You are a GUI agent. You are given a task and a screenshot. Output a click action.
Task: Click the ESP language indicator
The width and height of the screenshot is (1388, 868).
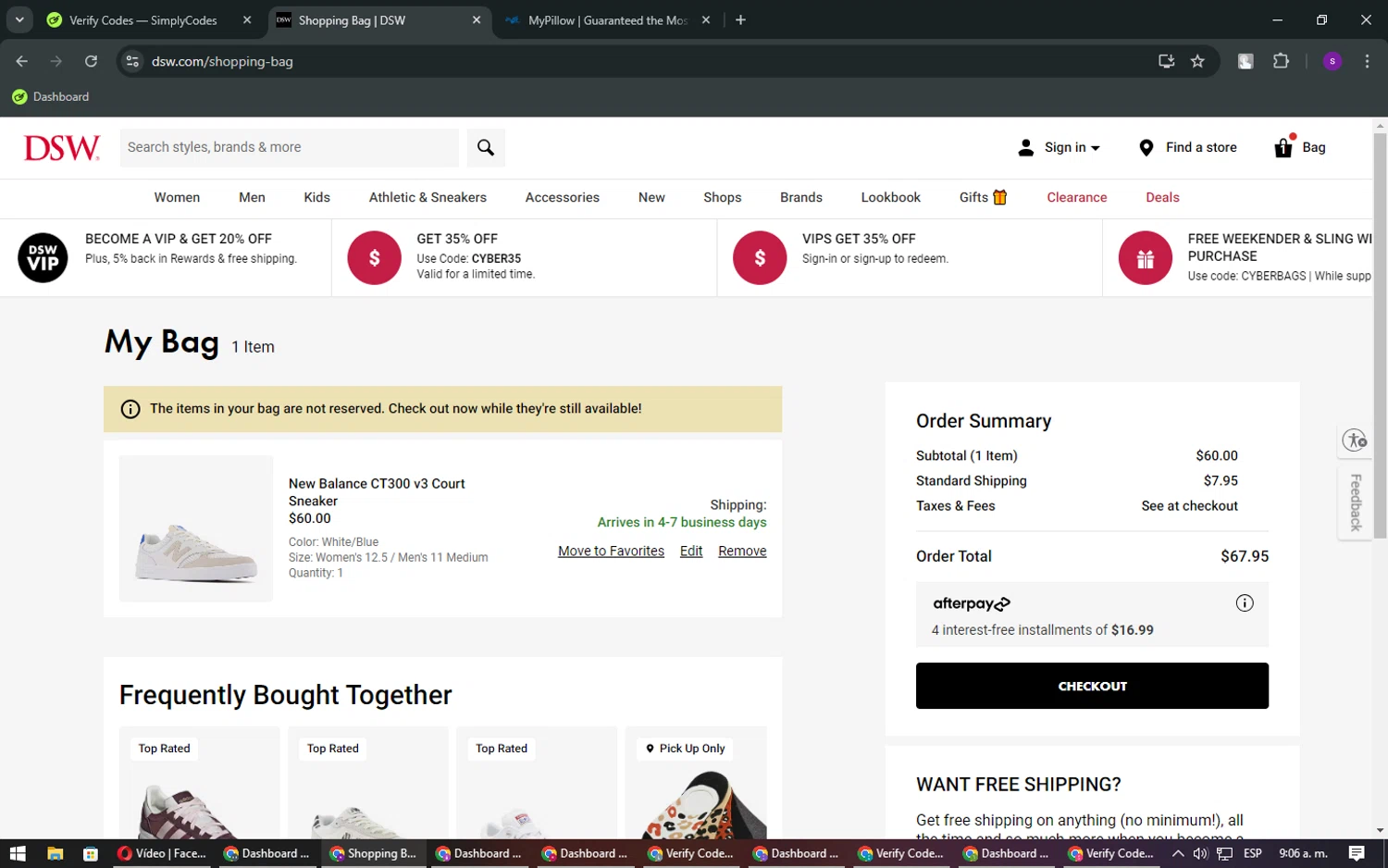(x=1253, y=853)
